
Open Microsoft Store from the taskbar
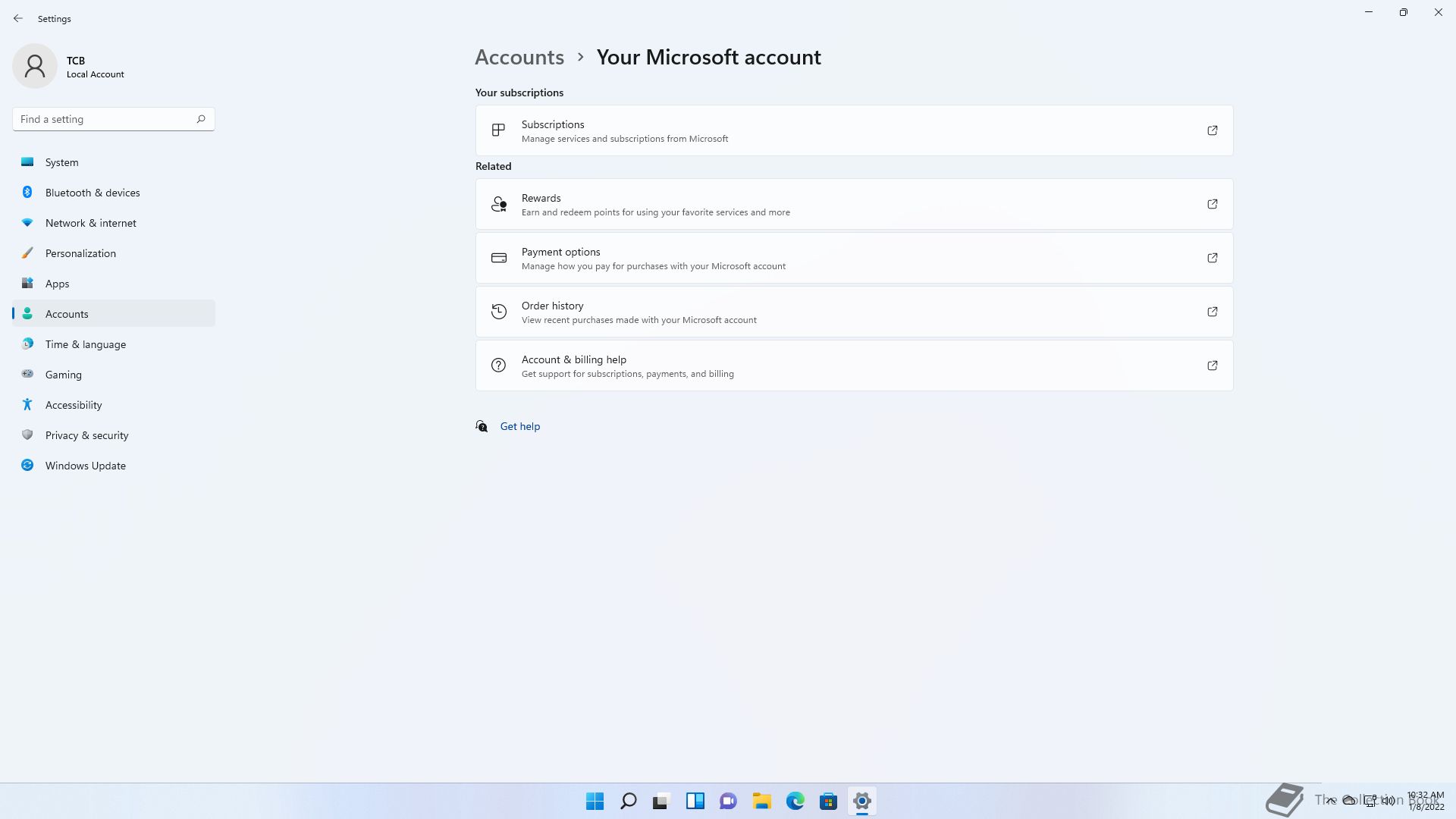point(829,801)
